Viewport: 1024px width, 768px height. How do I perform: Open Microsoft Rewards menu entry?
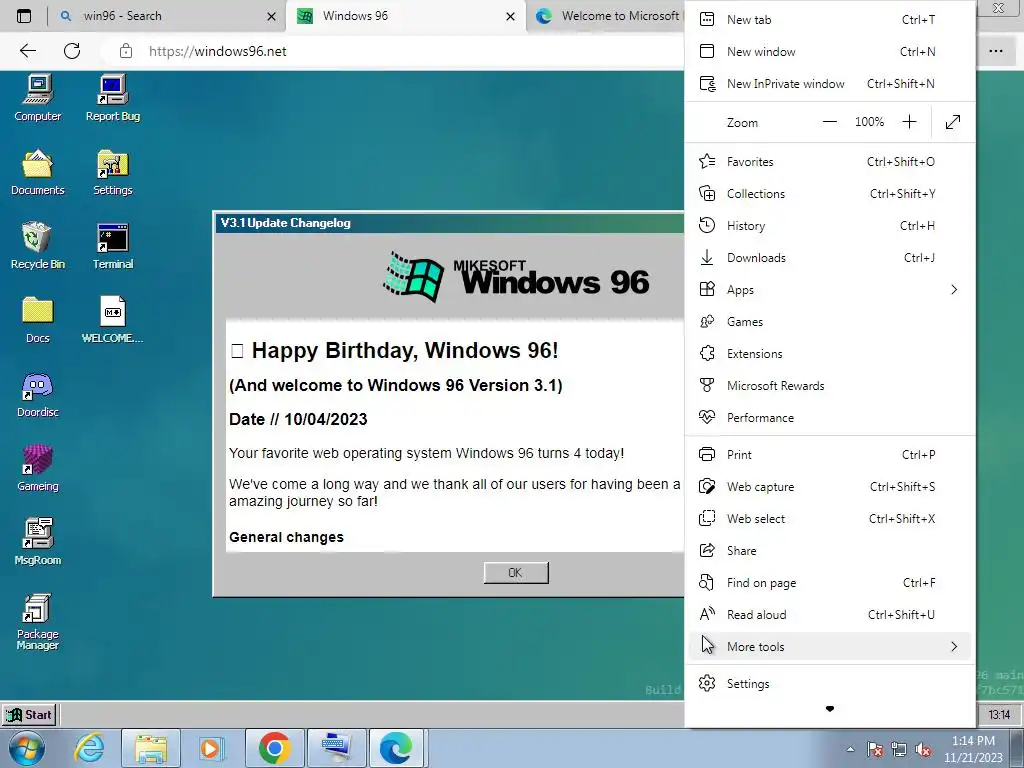830,385
